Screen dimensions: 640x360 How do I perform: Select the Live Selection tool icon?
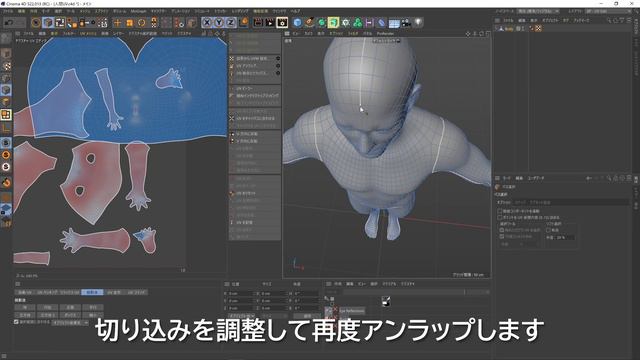coord(36,23)
